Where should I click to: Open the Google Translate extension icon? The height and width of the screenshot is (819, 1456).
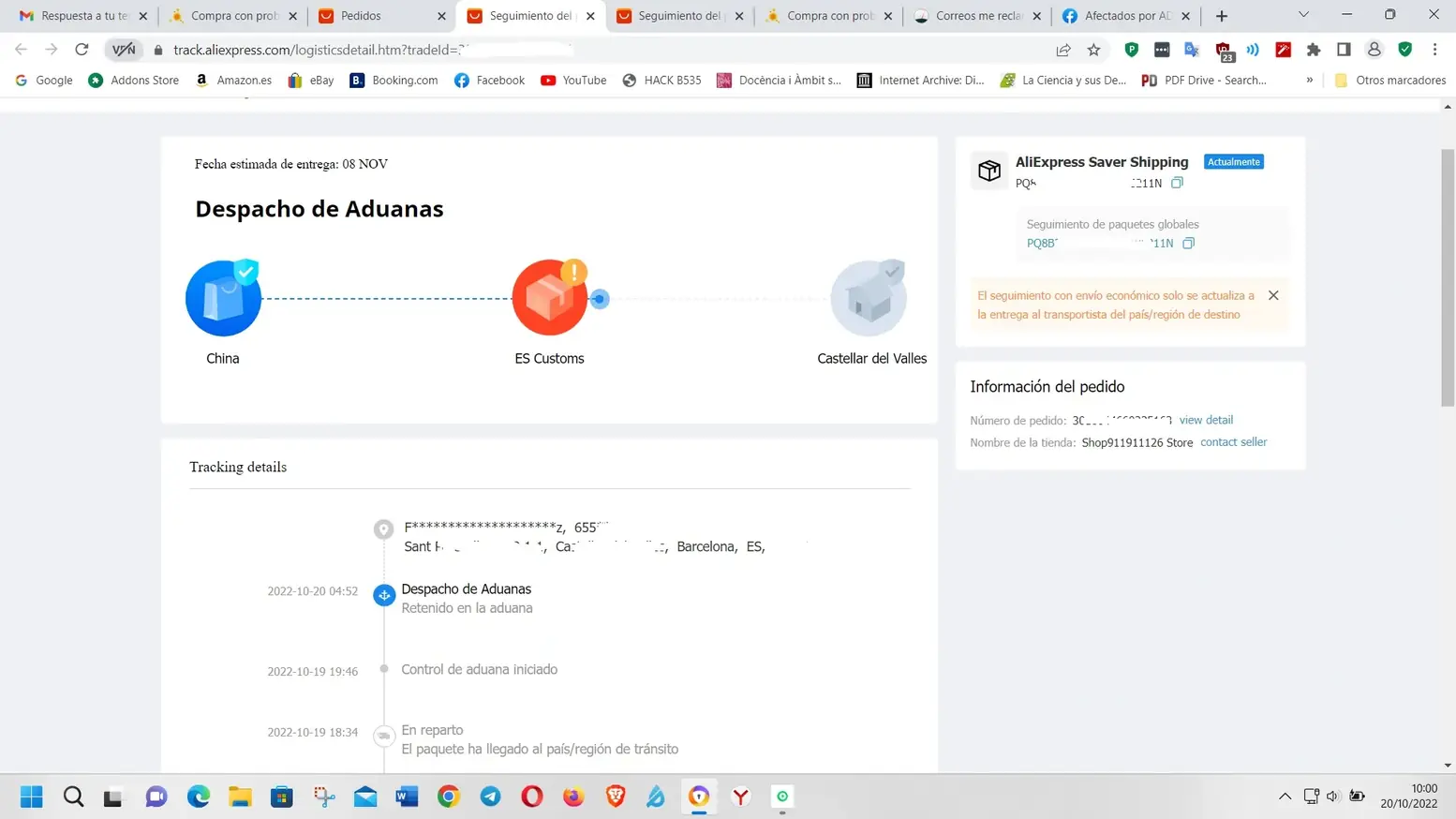[1192, 50]
